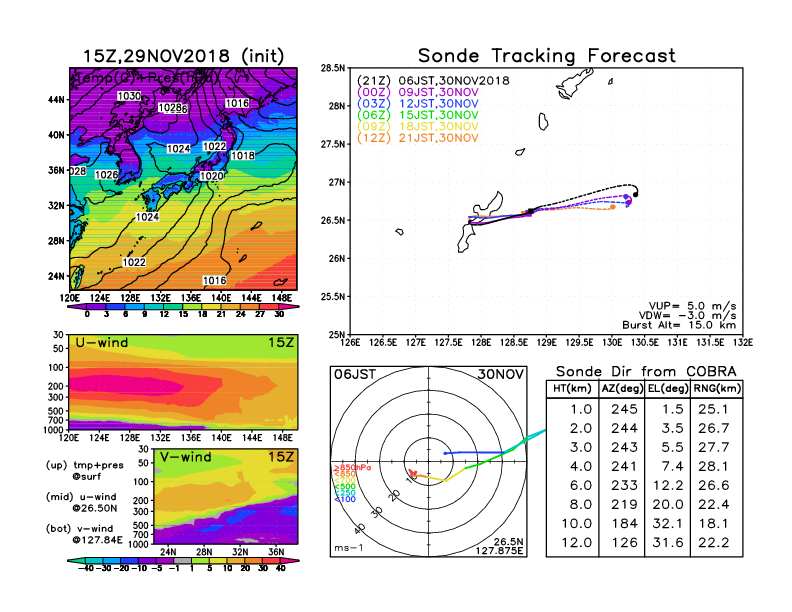
Task: Click wind colorbar segment between 20 and 30
Action: [x=254, y=560]
